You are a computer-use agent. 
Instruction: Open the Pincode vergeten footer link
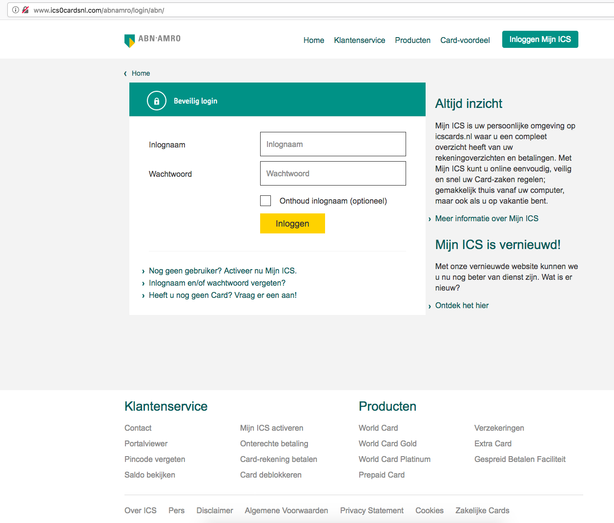click(155, 459)
